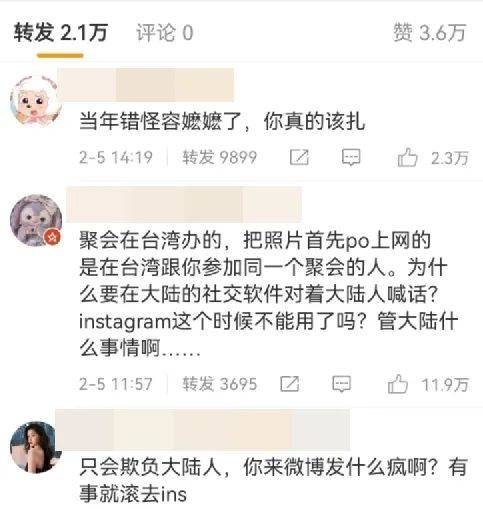This screenshot has height=509, width=483.
Task: Click 转发 3695 on the second comment
Action: [x=220, y=384]
